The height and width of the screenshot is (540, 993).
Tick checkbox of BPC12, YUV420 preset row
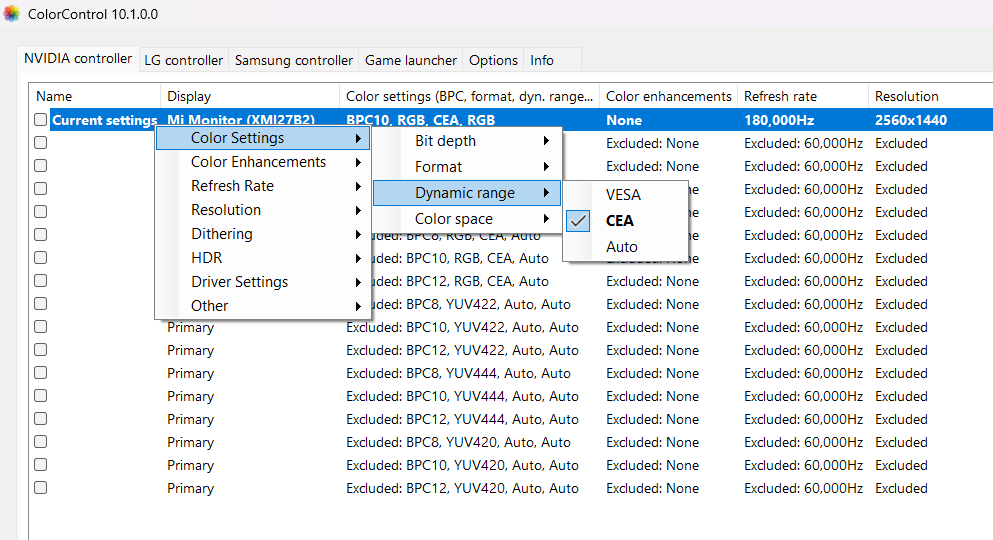click(41, 487)
